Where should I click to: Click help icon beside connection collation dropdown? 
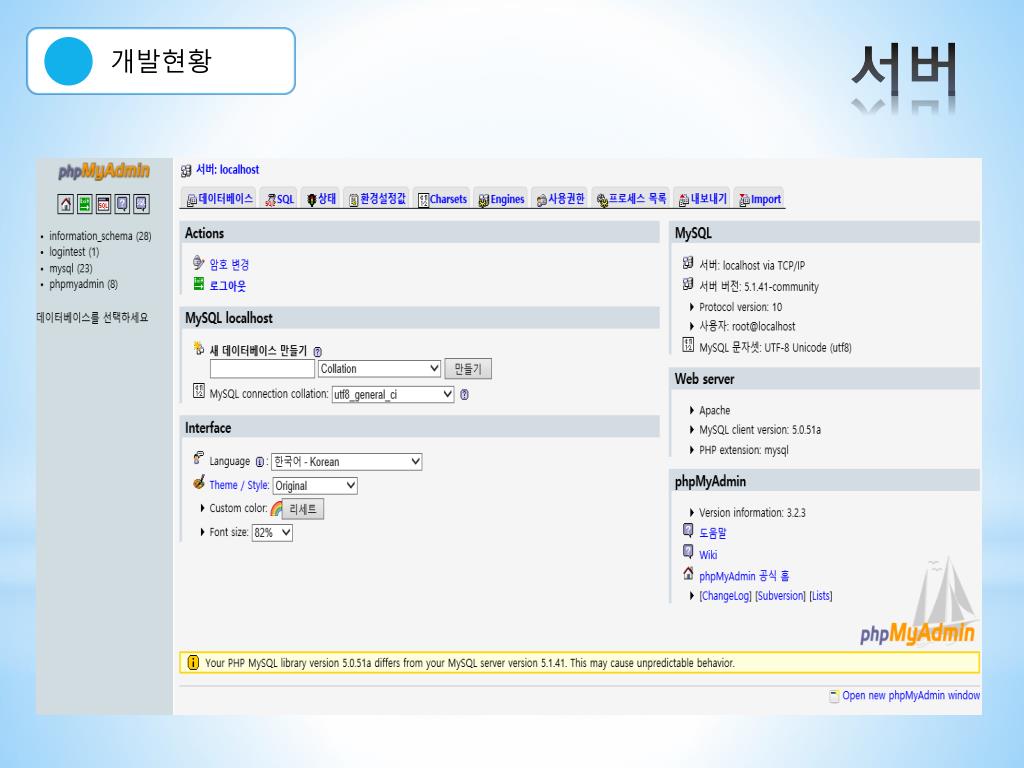(464, 394)
